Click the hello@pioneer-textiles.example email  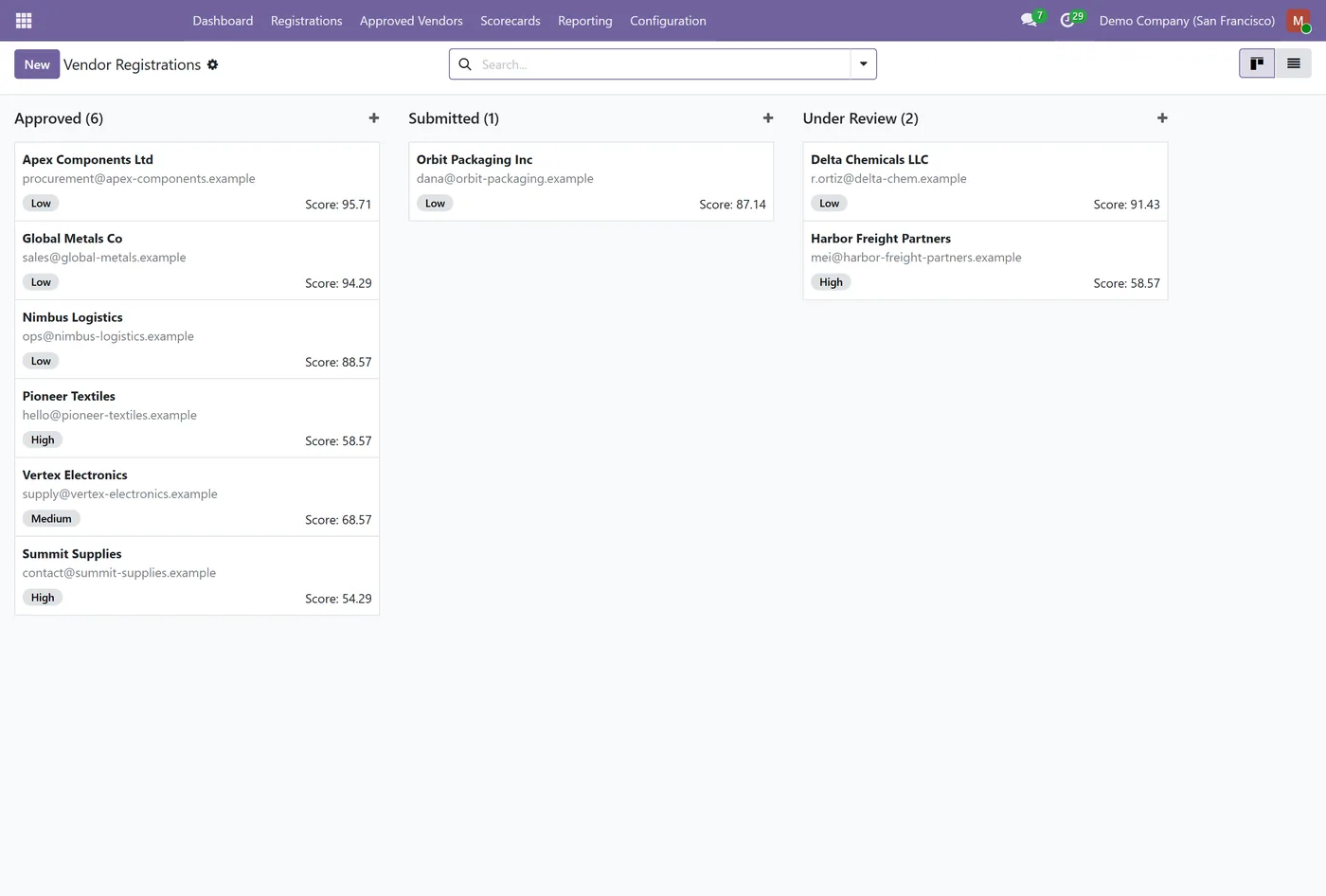110,415
